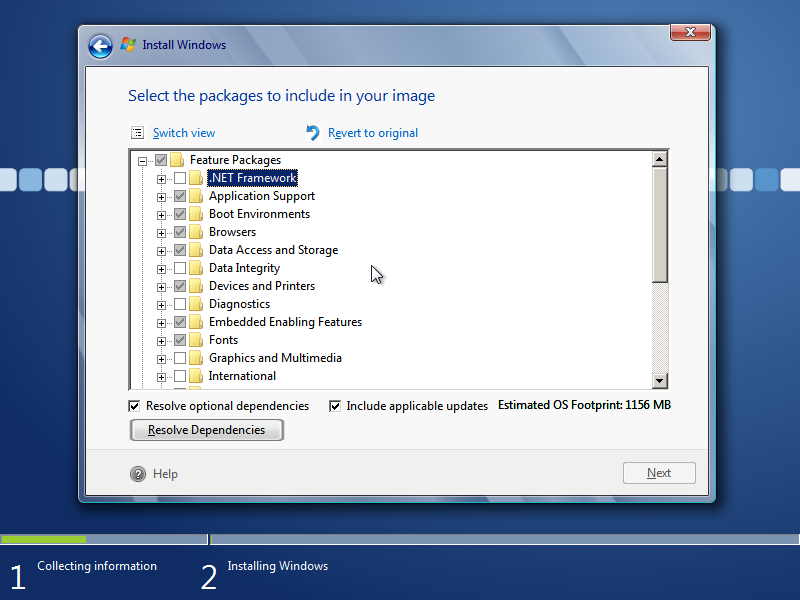800x600 pixels.
Task: Click the Switch view list icon
Action: (x=137, y=133)
